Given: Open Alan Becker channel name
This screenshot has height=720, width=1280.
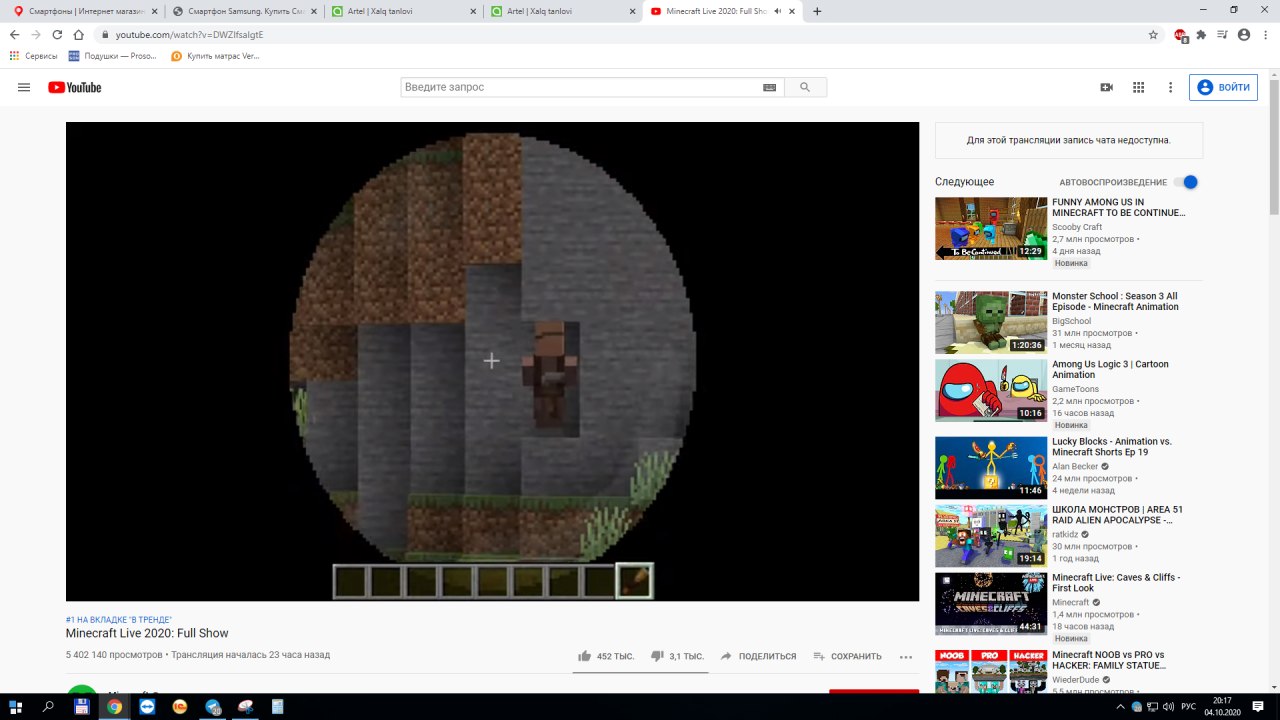Looking at the screenshot, I should (1075, 466).
